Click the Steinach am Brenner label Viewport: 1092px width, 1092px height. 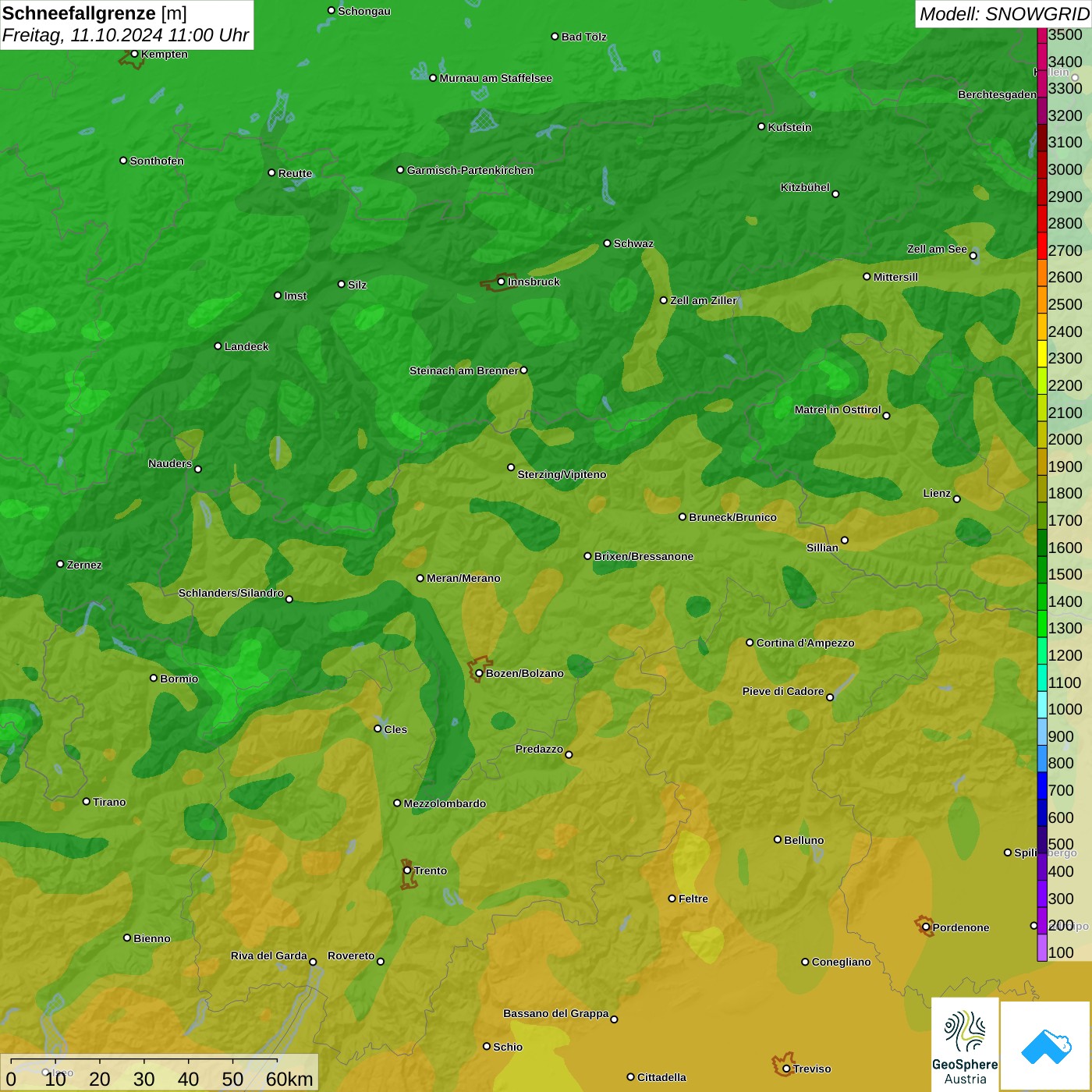point(463,370)
